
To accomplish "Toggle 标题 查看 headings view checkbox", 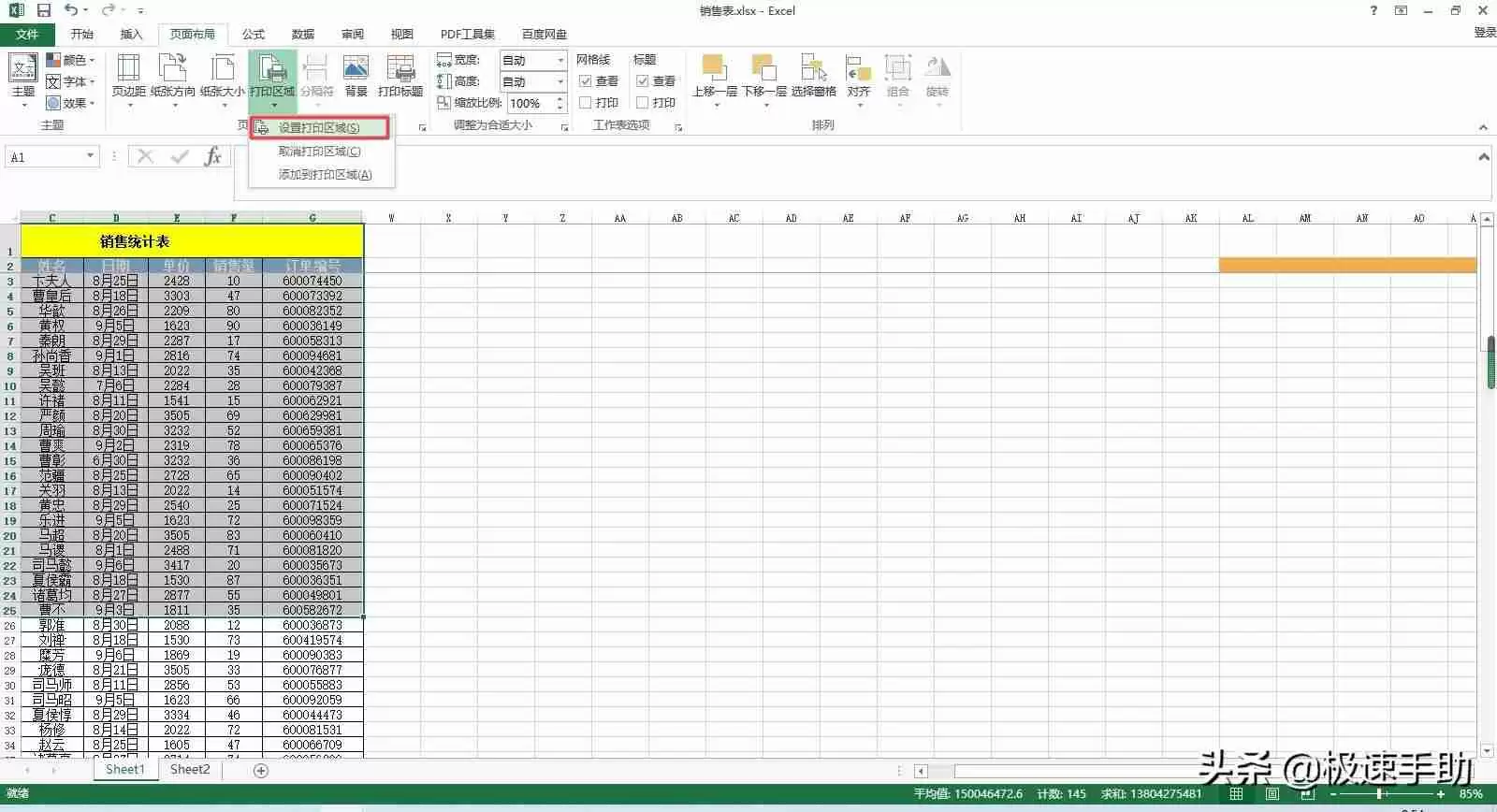I will tap(643, 81).
